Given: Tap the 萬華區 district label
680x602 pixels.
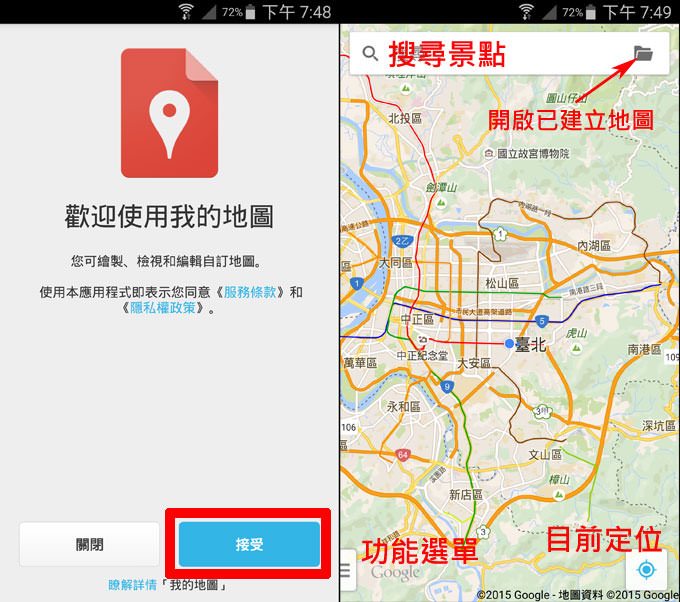Looking at the screenshot, I should (x=360, y=362).
